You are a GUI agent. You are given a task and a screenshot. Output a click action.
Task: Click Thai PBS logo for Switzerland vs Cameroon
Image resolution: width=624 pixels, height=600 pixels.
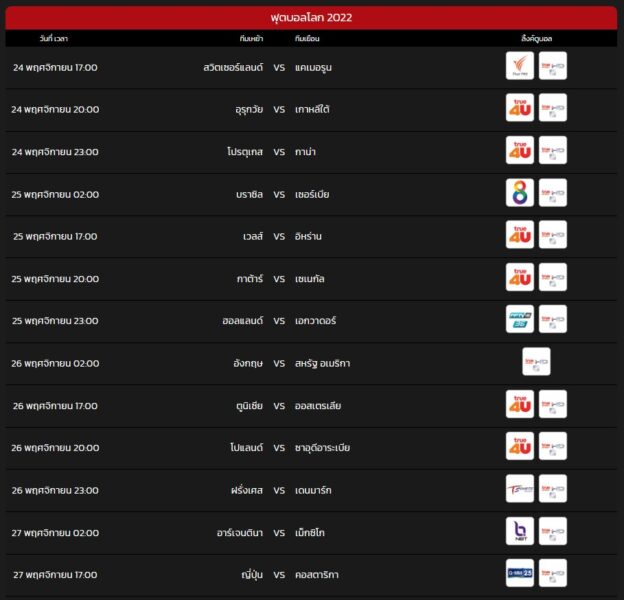click(520, 66)
